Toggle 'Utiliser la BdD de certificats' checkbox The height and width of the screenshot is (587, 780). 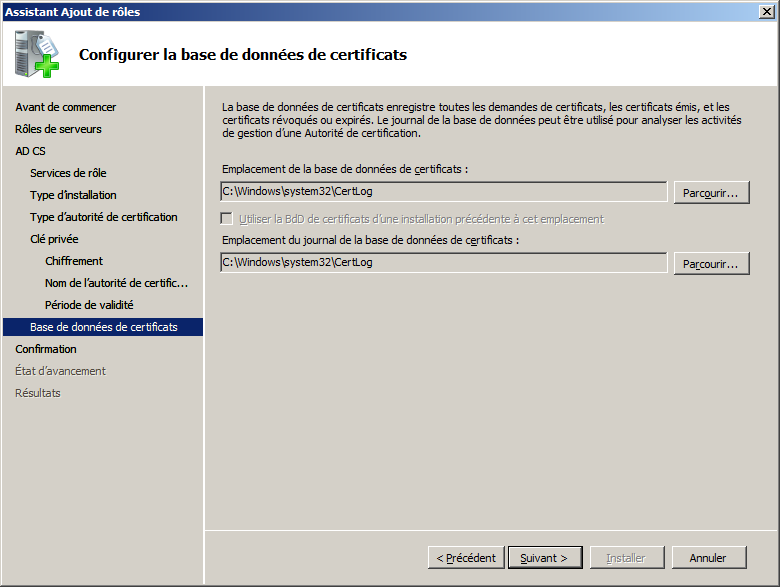click(x=228, y=219)
